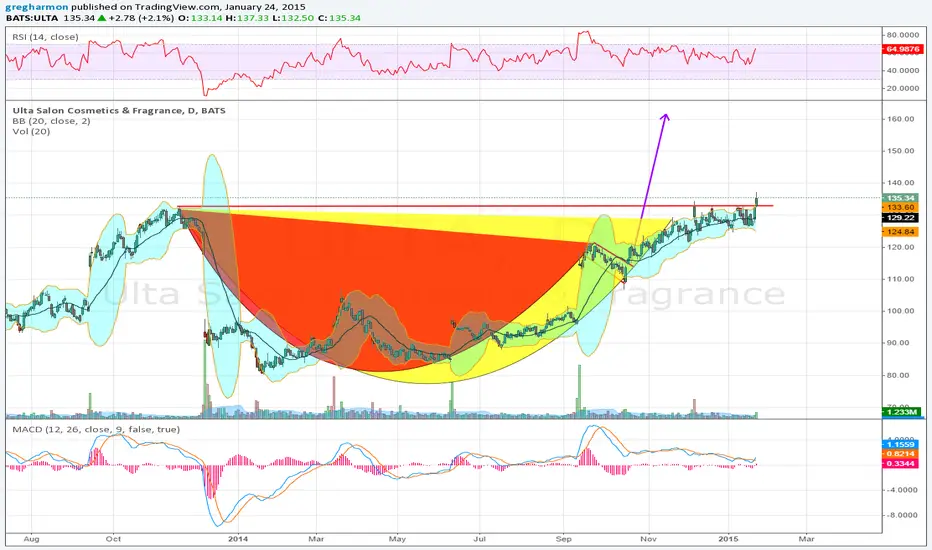Click the orange 0.8214 signal tag
The height and width of the screenshot is (550, 932).
pyautogui.click(x=901, y=454)
